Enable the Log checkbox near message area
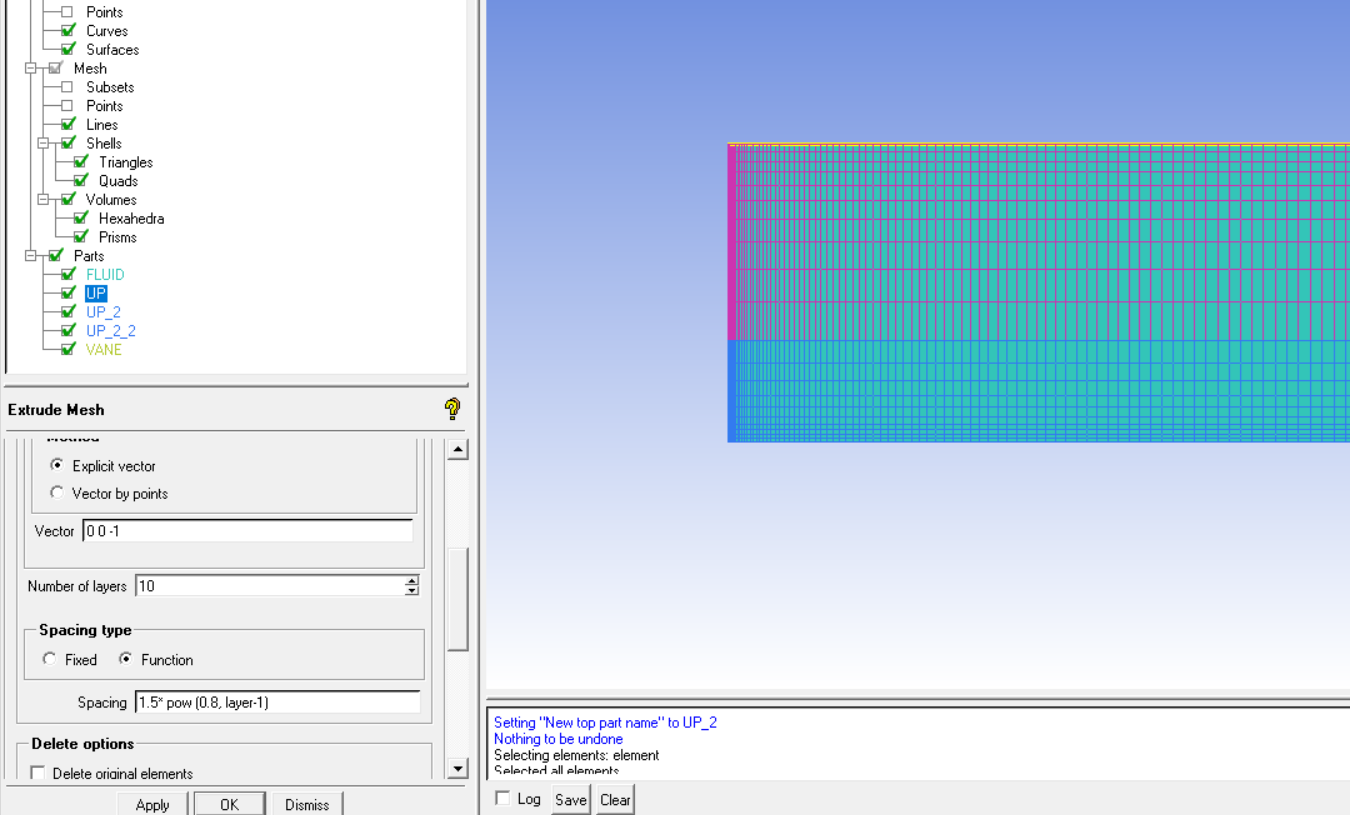The height and width of the screenshot is (815, 1350). pos(502,798)
